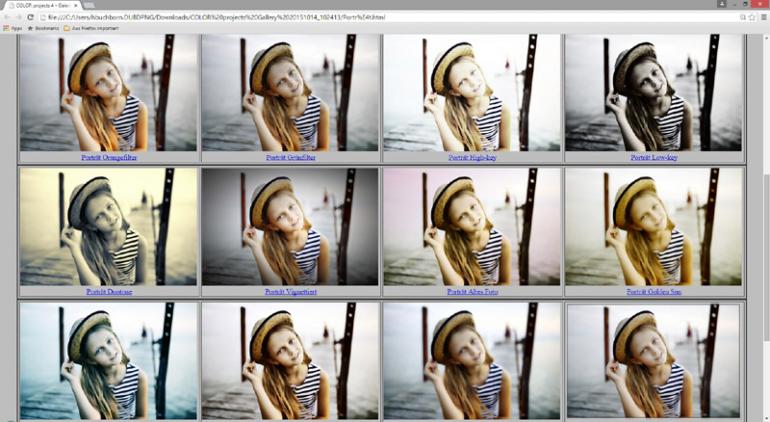Select the Altes Foto portrait thumbnail
Image resolution: width=770 pixels, height=422 pixels.
point(472,226)
